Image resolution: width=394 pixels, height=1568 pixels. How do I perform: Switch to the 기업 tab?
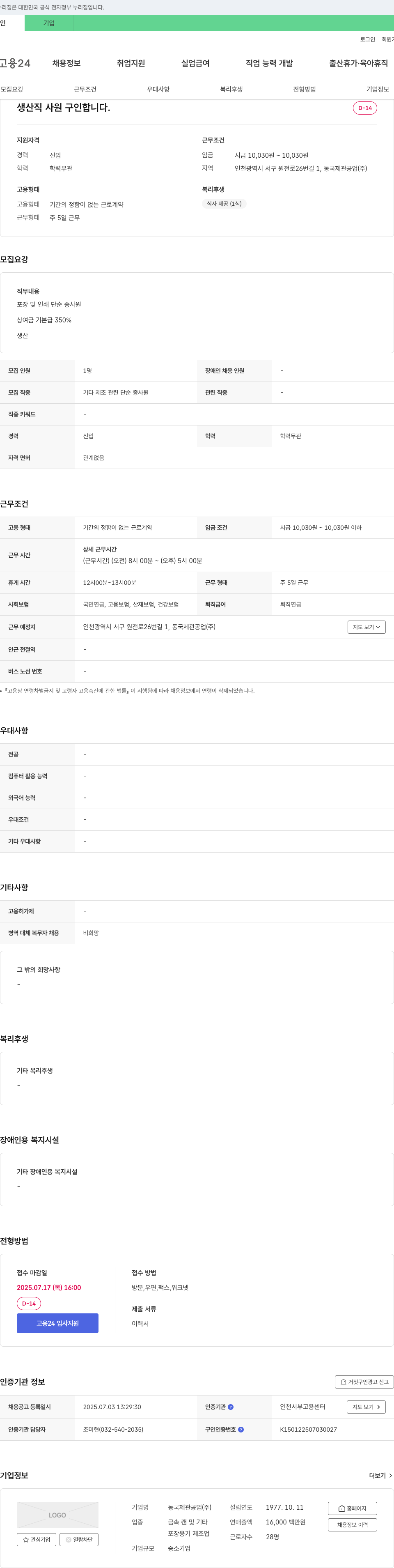pyautogui.click(x=49, y=23)
